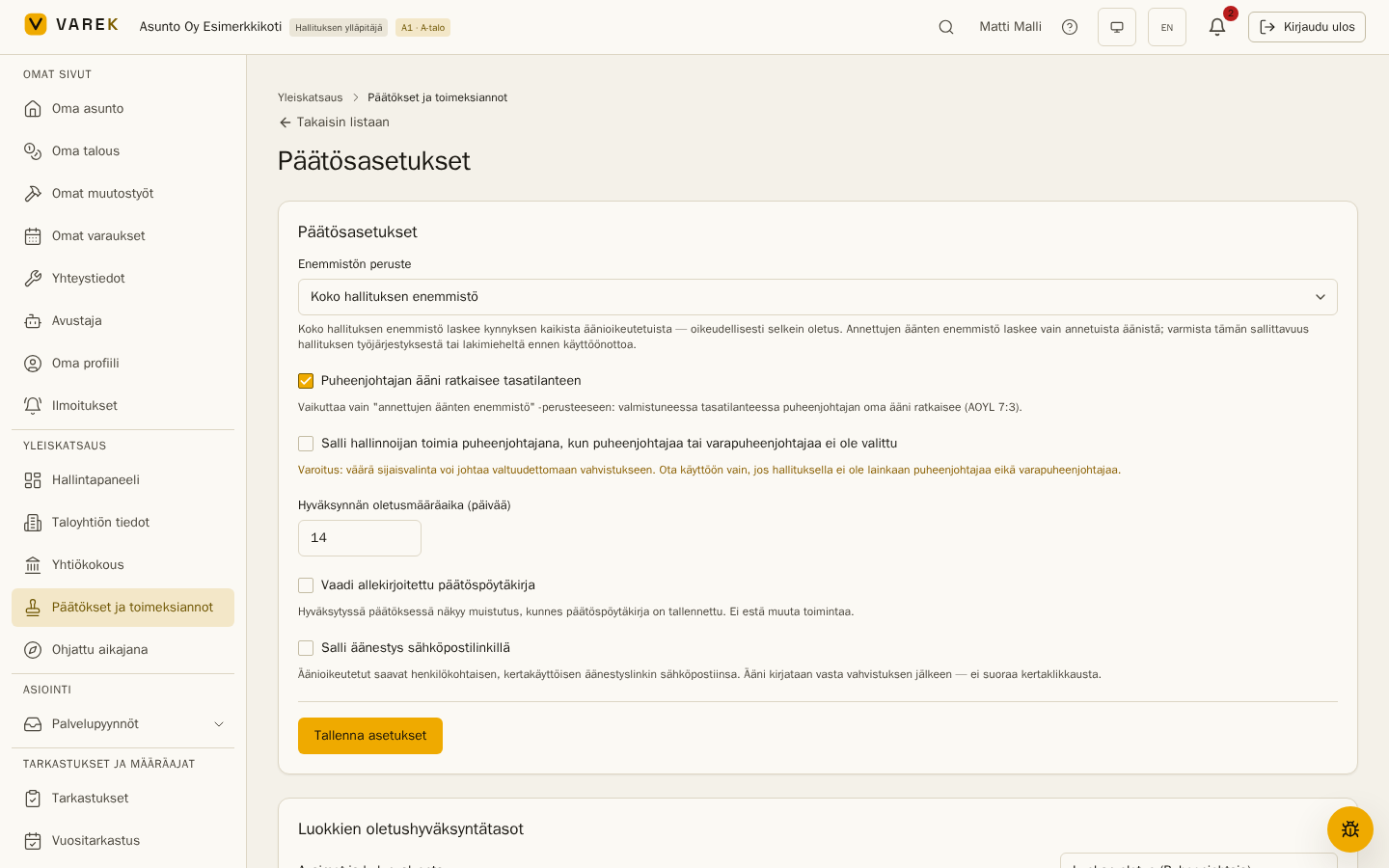Image resolution: width=1389 pixels, height=868 pixels.
Task: Enable Salli hallinnoijan toimia puheenjohtajana checkbox
Action: point(306,444)
